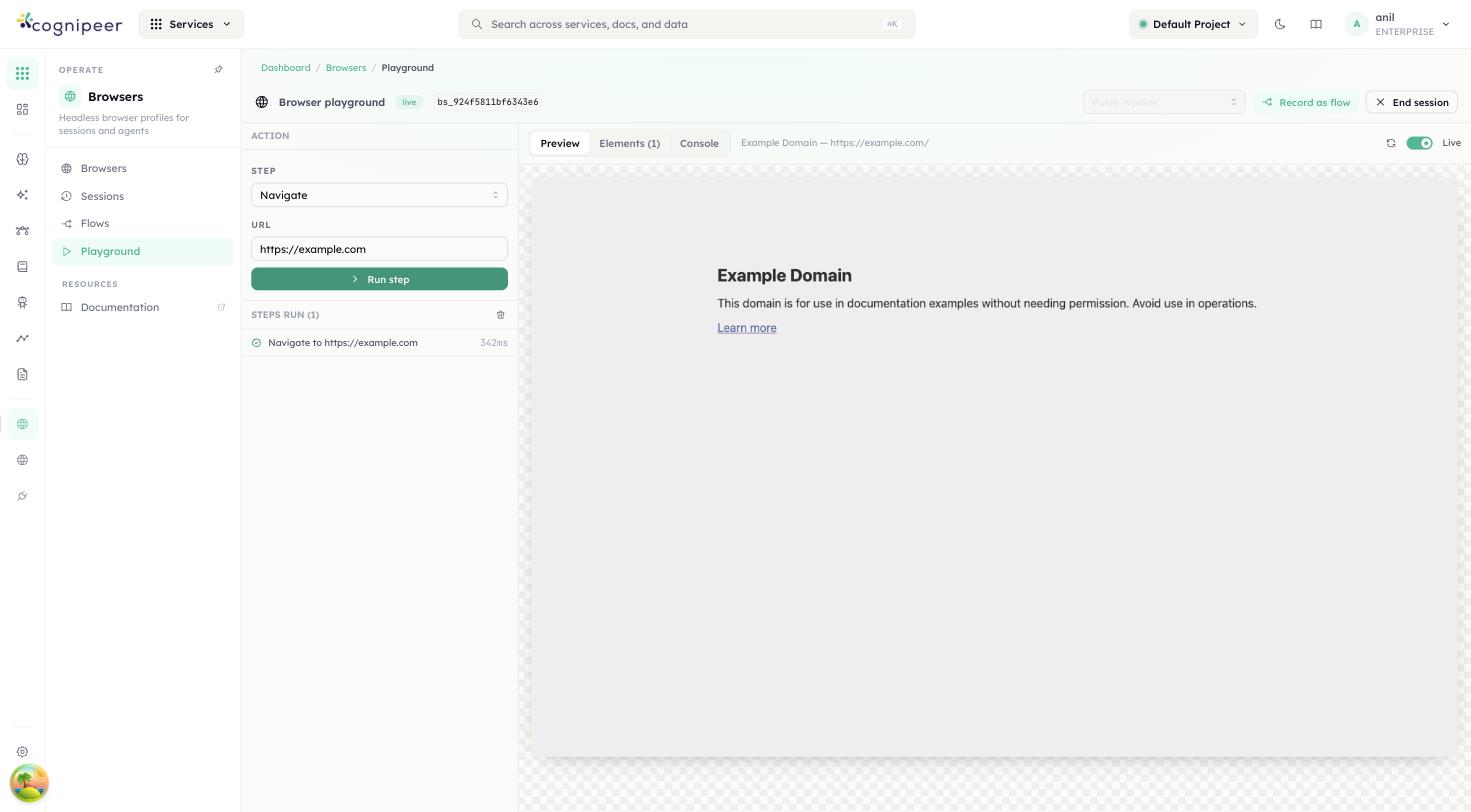
Task: Select the Navigate to https://example.com step row
Action: 379,343
